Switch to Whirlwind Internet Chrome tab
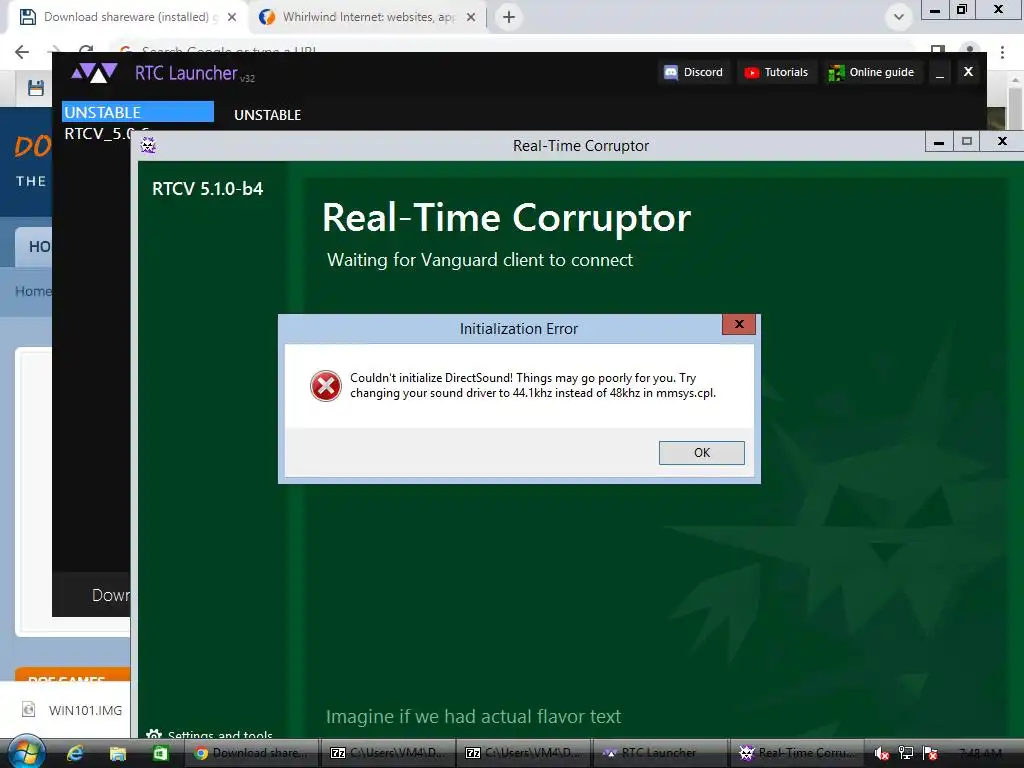1024x768 pixels. pos(368,17)
